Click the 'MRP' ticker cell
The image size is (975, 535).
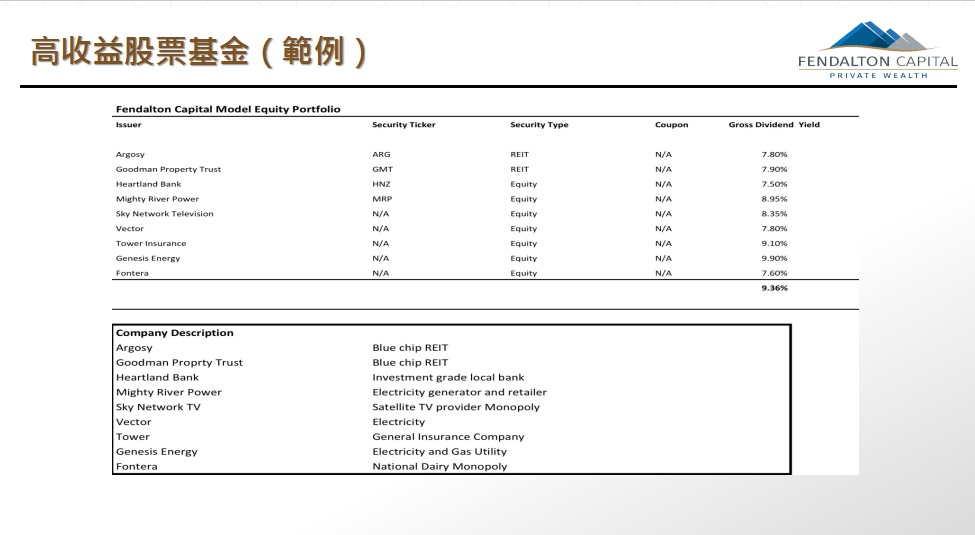point(382,199)
